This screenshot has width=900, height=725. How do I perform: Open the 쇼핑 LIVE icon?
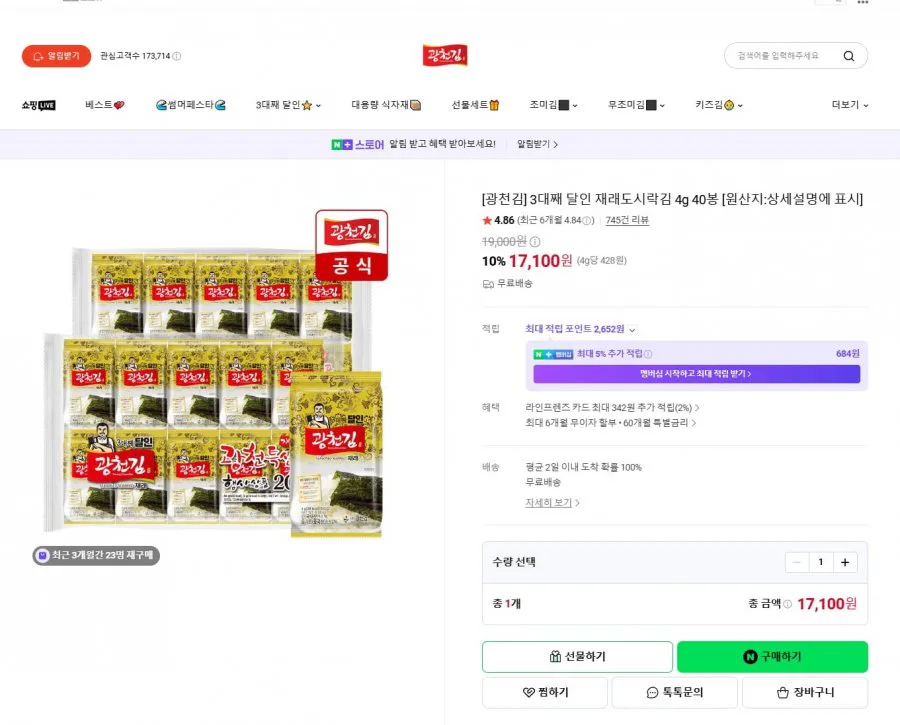click(38, 105)
